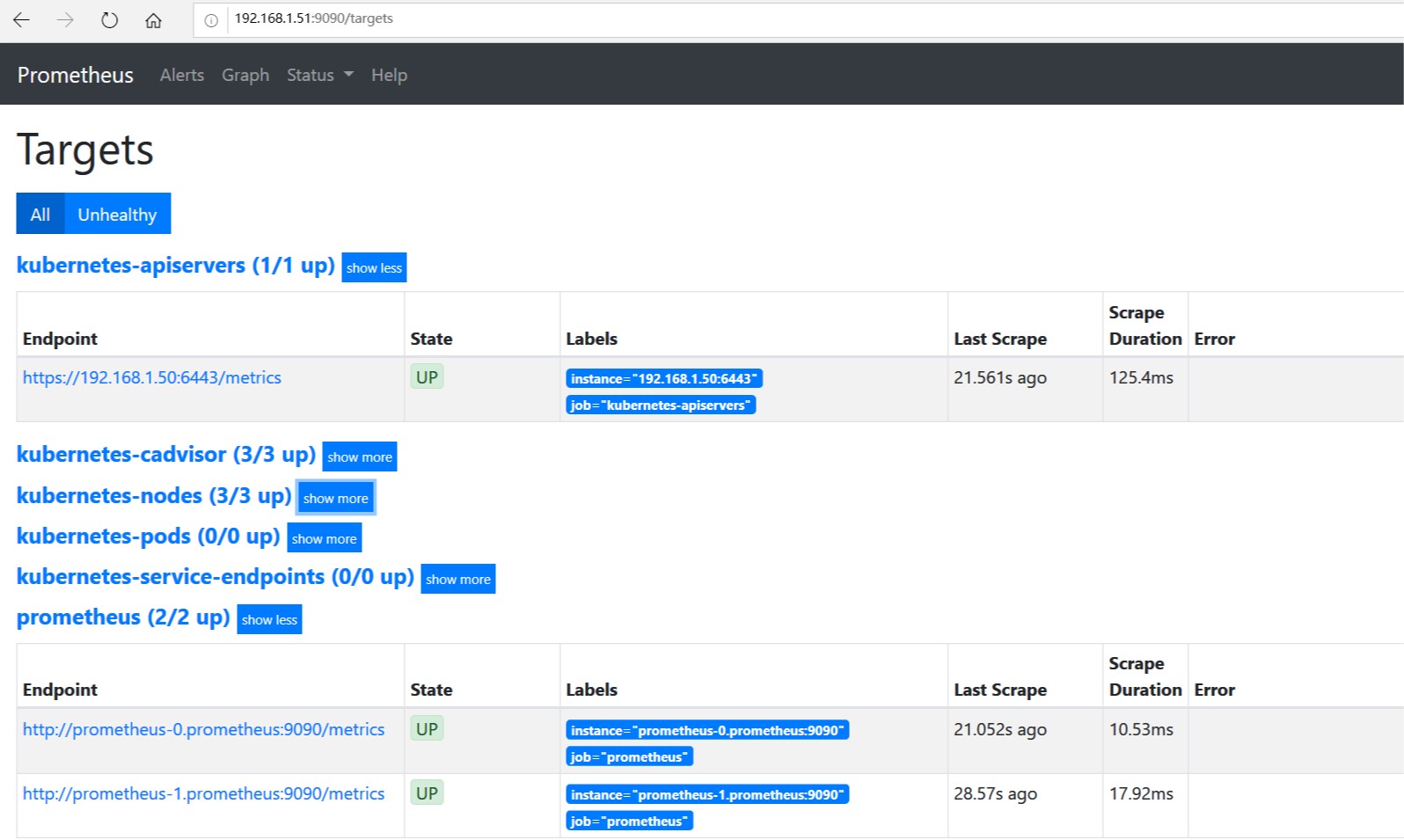Reload the page with refresh icon
The height and width of the screenshot is (840, 1404).
(109, 20)
